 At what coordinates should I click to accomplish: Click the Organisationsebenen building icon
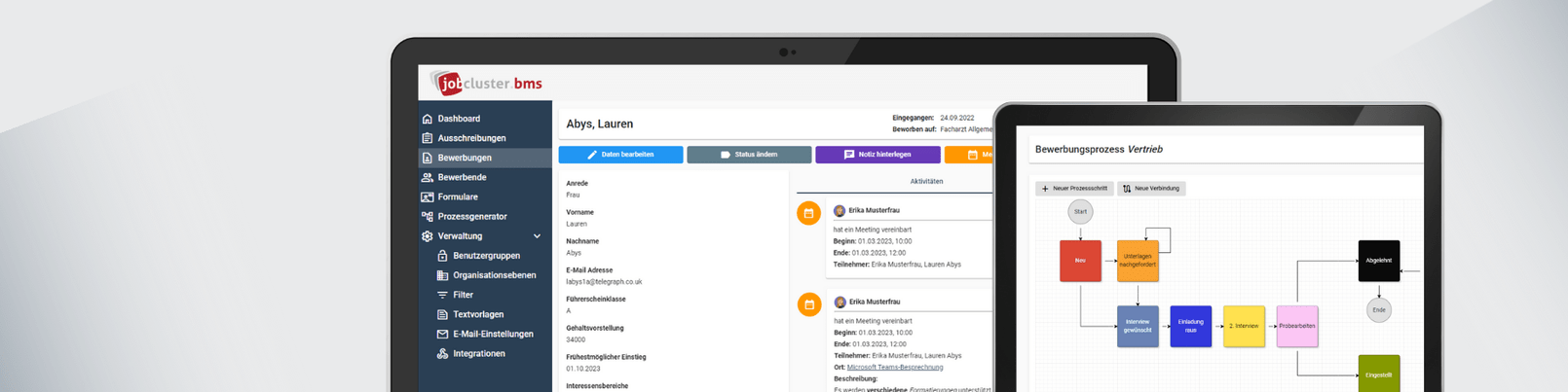[x=442, y=275]
